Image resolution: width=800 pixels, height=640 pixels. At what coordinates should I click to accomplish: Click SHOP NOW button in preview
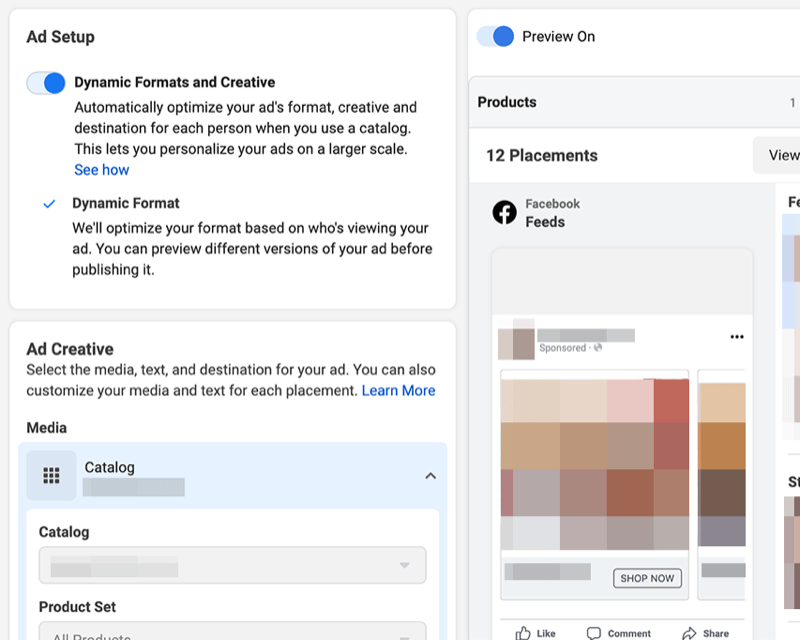click(x=647, y=578)
